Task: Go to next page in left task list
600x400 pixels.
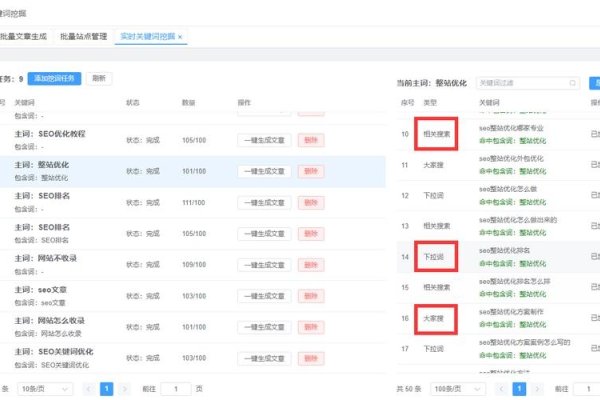Action: coord(124,389)
